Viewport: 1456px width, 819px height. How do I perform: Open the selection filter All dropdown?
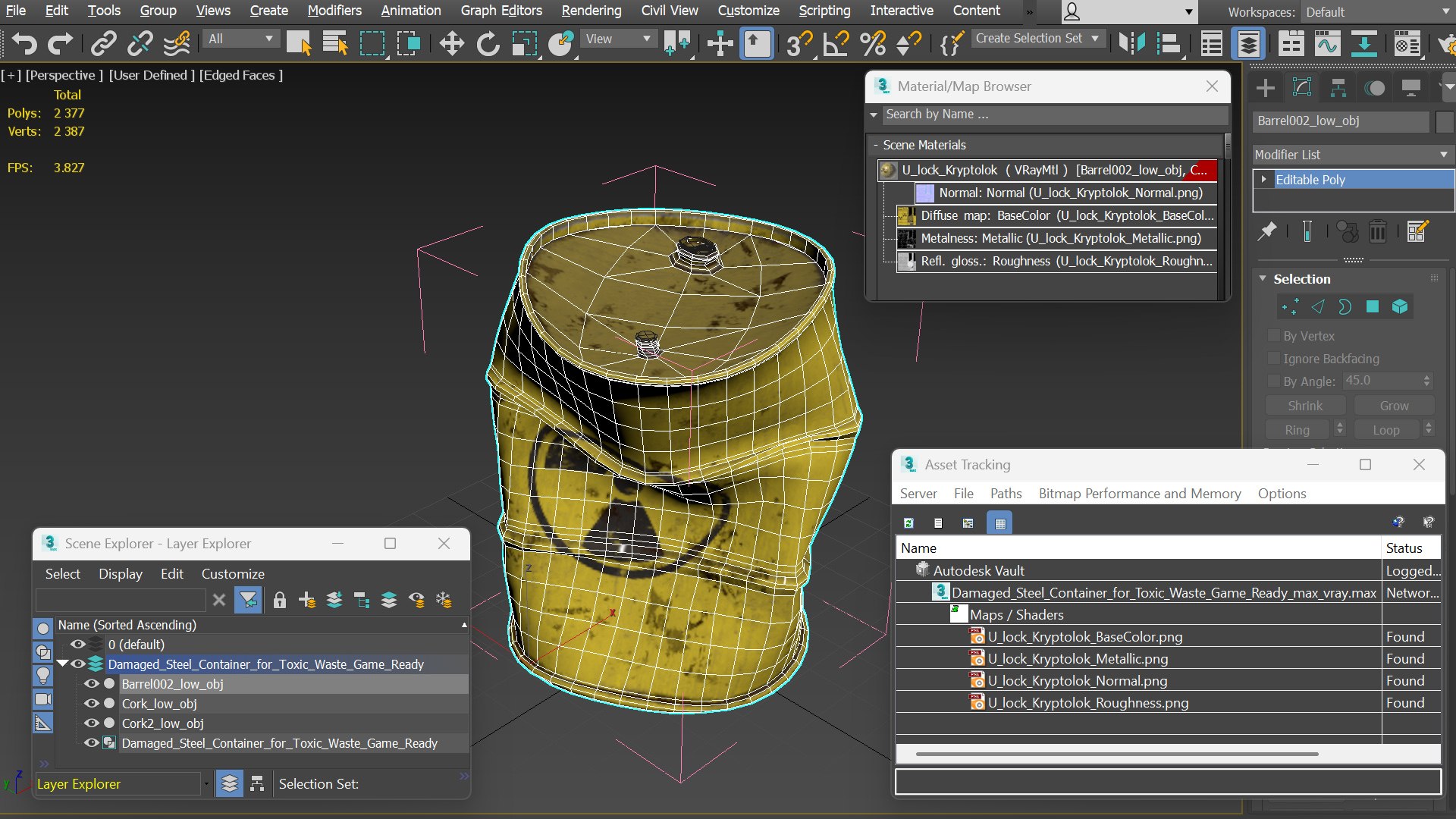[240, 39]
